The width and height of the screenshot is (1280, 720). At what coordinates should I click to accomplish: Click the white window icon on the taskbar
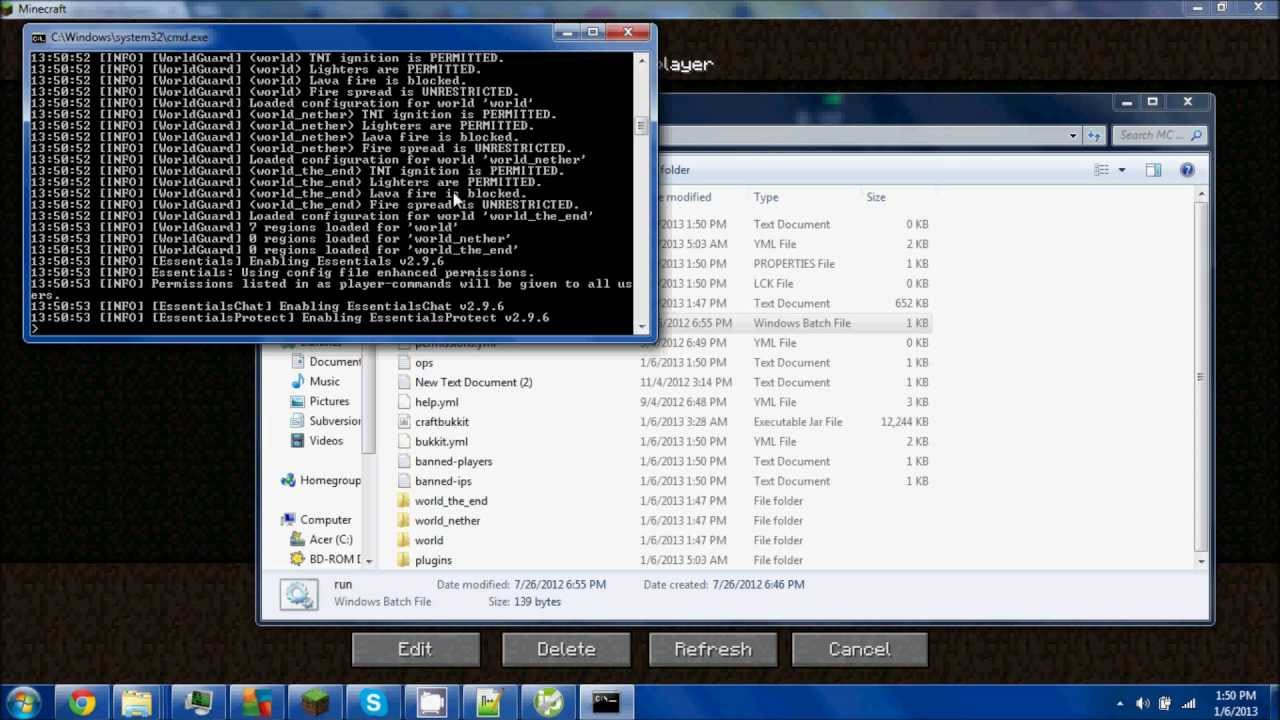point(431,703)
